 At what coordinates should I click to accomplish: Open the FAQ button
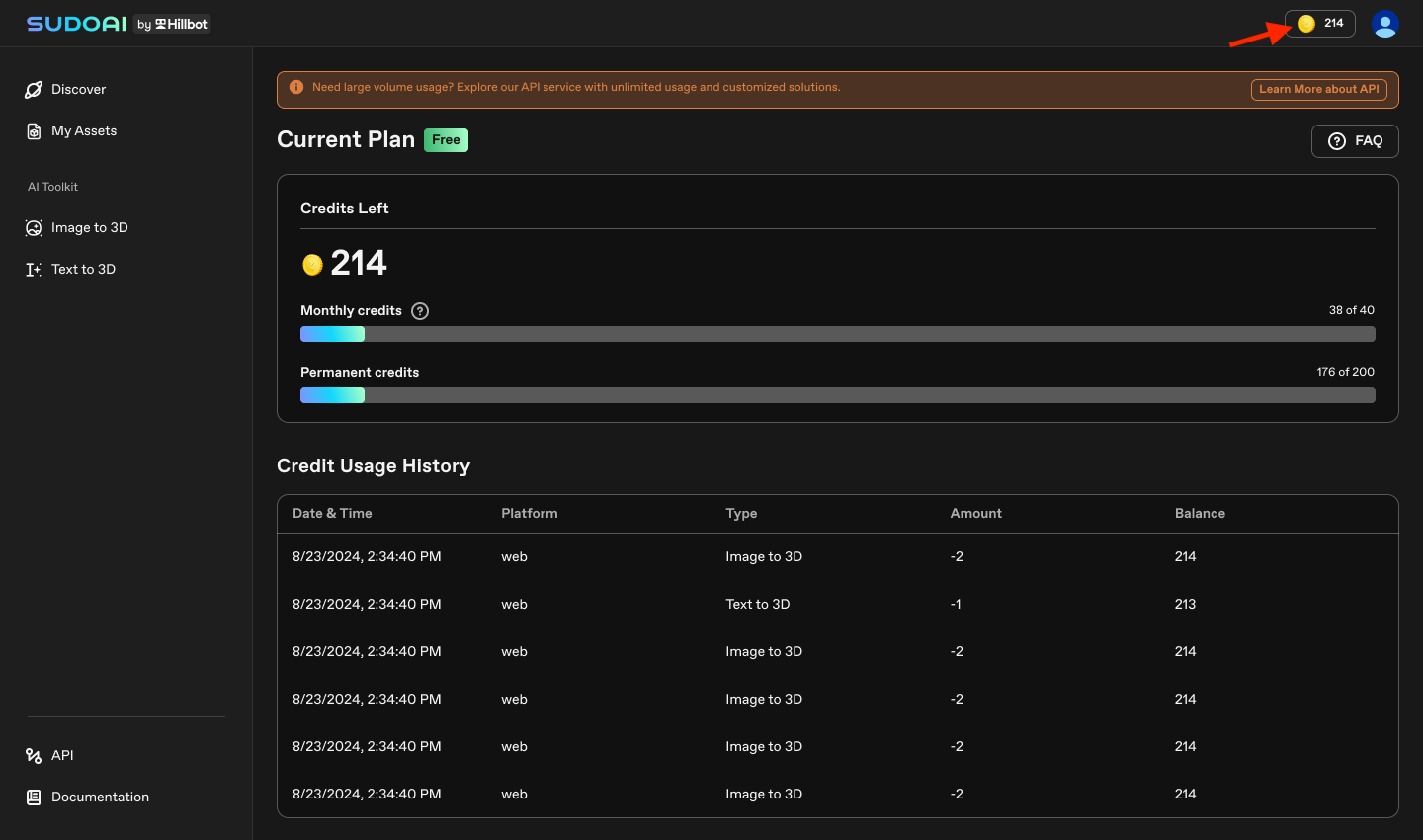pos(1355,141)
